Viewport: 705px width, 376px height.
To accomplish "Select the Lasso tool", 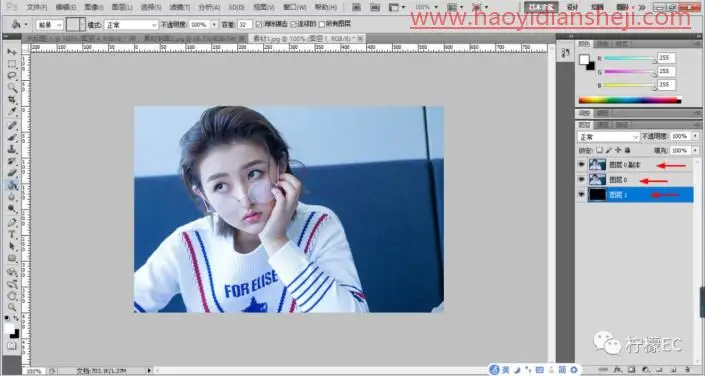I will 12,76.
